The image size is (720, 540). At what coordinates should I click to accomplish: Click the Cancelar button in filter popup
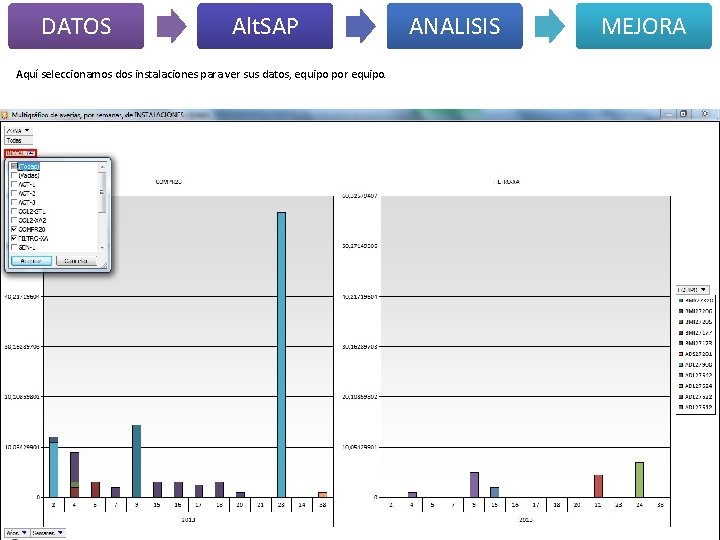tap(76, 261)
